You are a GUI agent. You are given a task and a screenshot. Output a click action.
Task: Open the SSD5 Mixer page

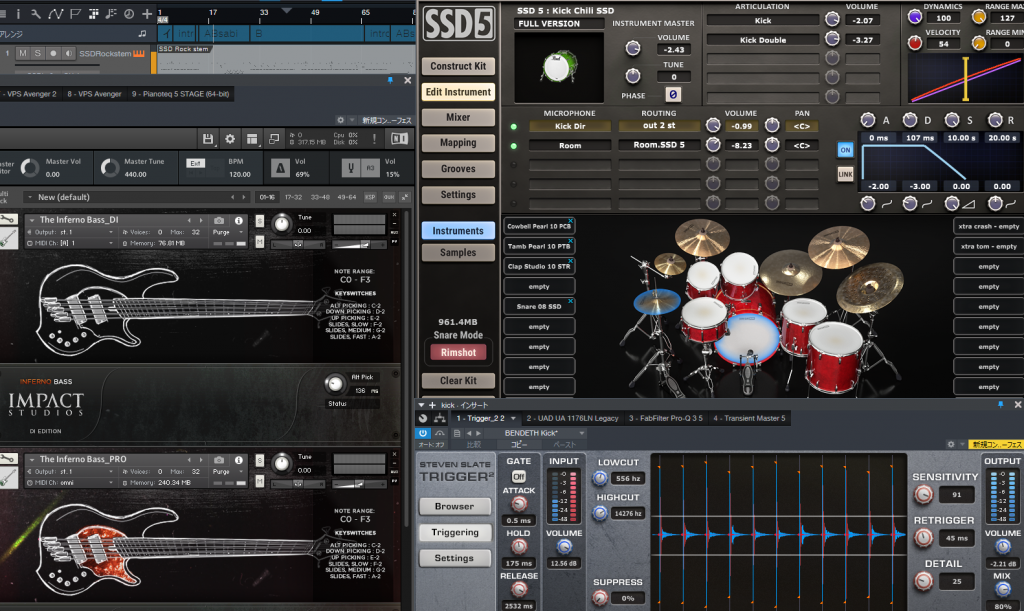point(458,117)
